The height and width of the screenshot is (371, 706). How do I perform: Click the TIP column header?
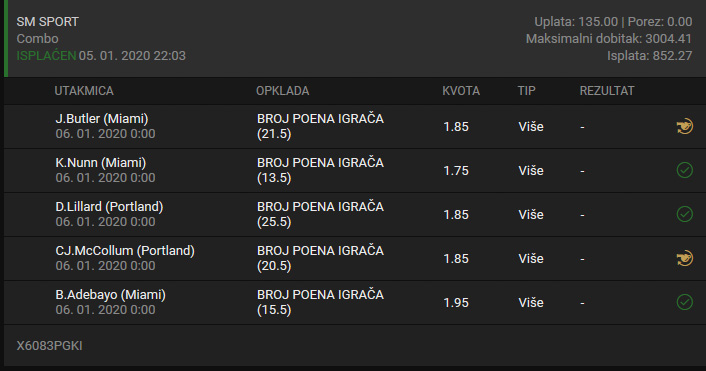point(526,91)
